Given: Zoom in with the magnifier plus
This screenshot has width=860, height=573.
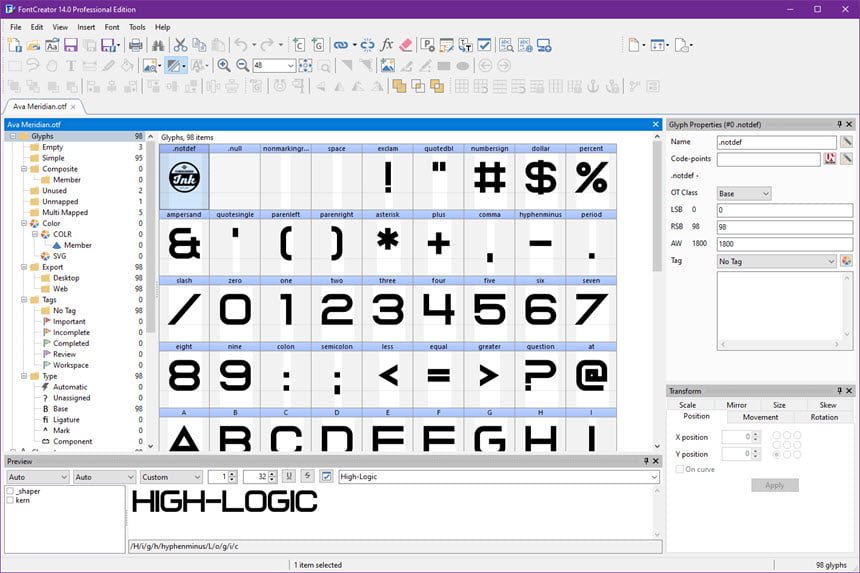Looking at the screenshot, I should [224, 66].
